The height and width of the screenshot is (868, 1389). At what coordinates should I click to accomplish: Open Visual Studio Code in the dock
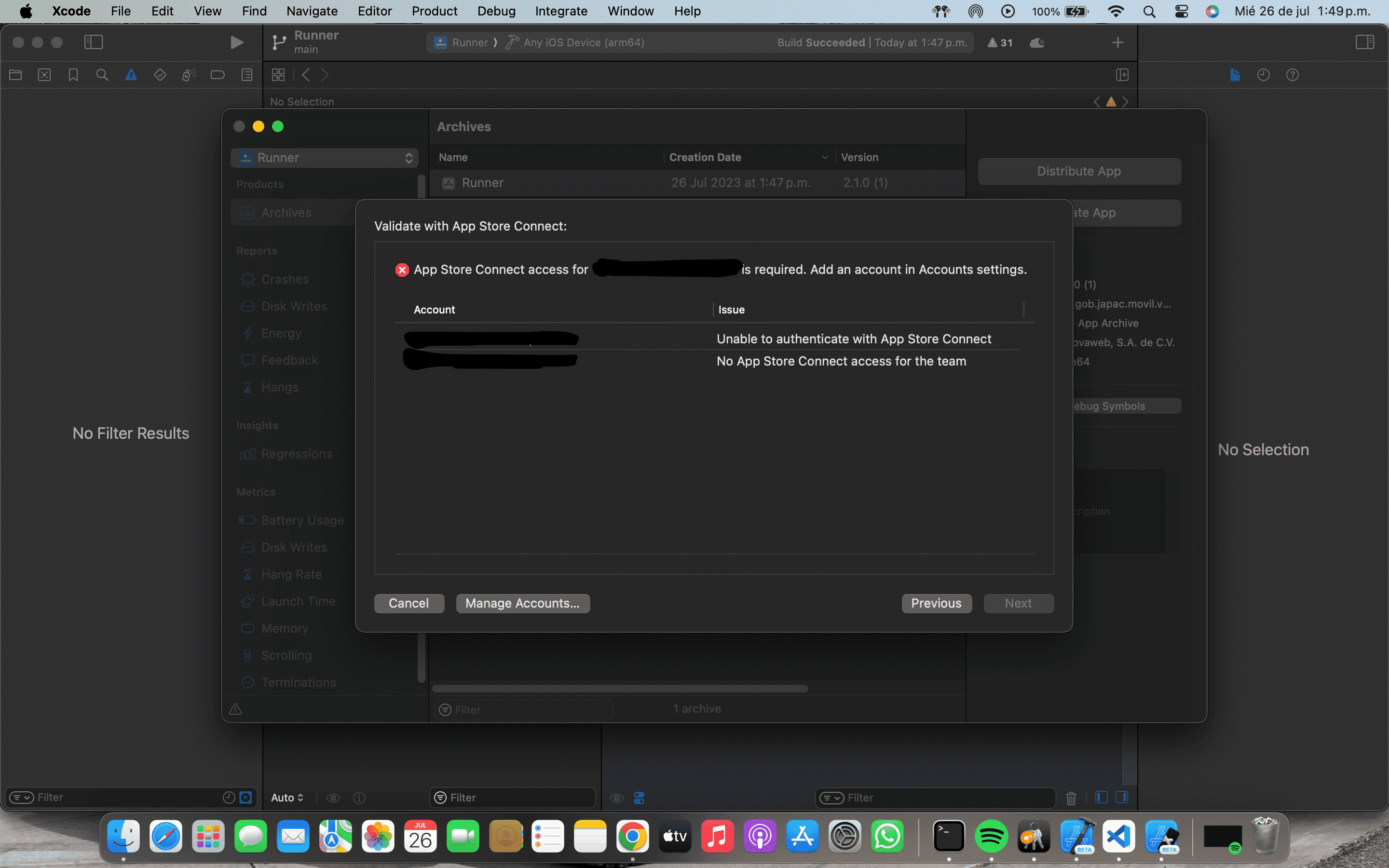coord(1118,837)
